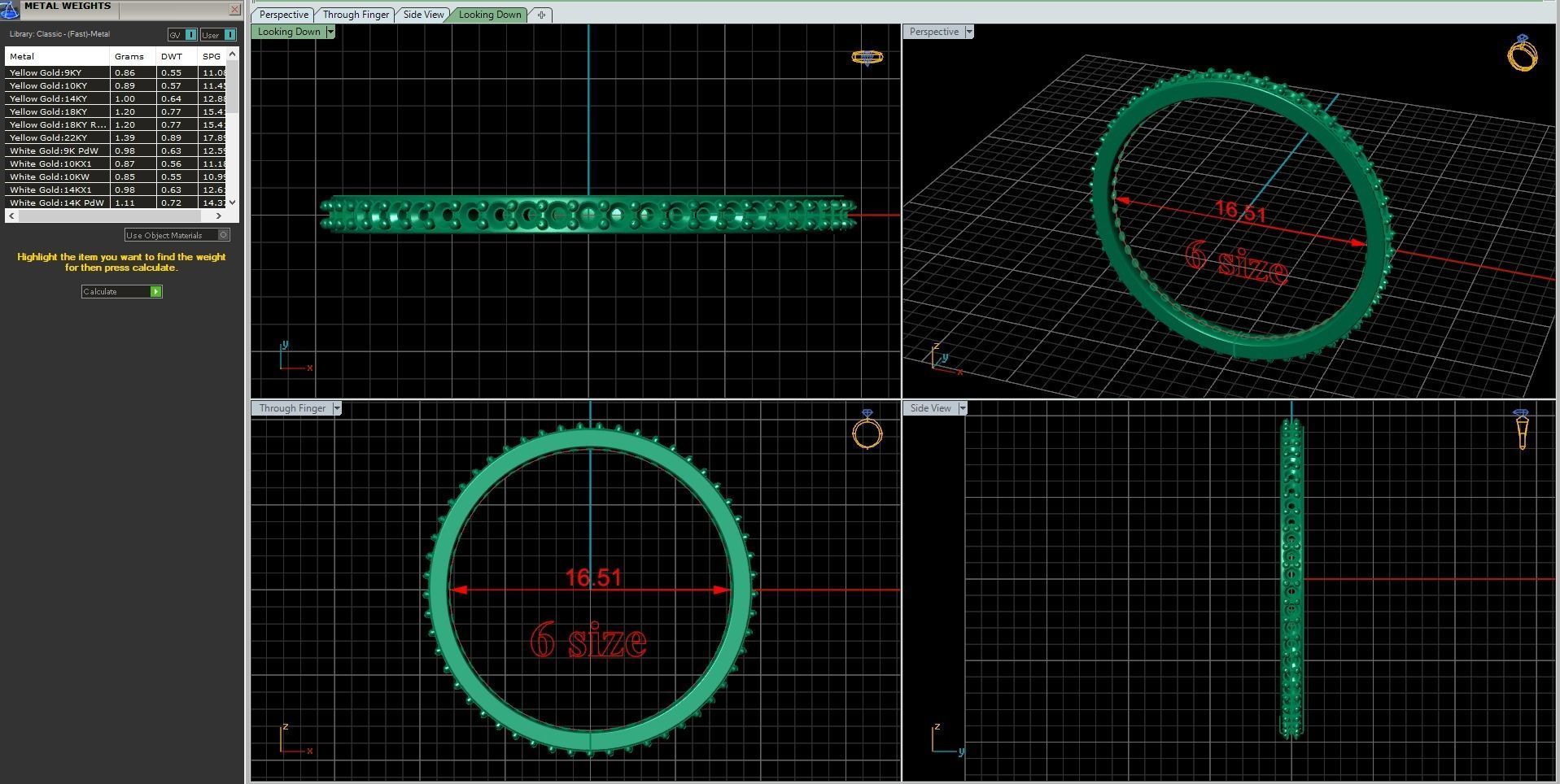The width and height of the screenshot is (1560, 784).
Task: Select the White Gold:10KW row
Action: tap(116, 176)
